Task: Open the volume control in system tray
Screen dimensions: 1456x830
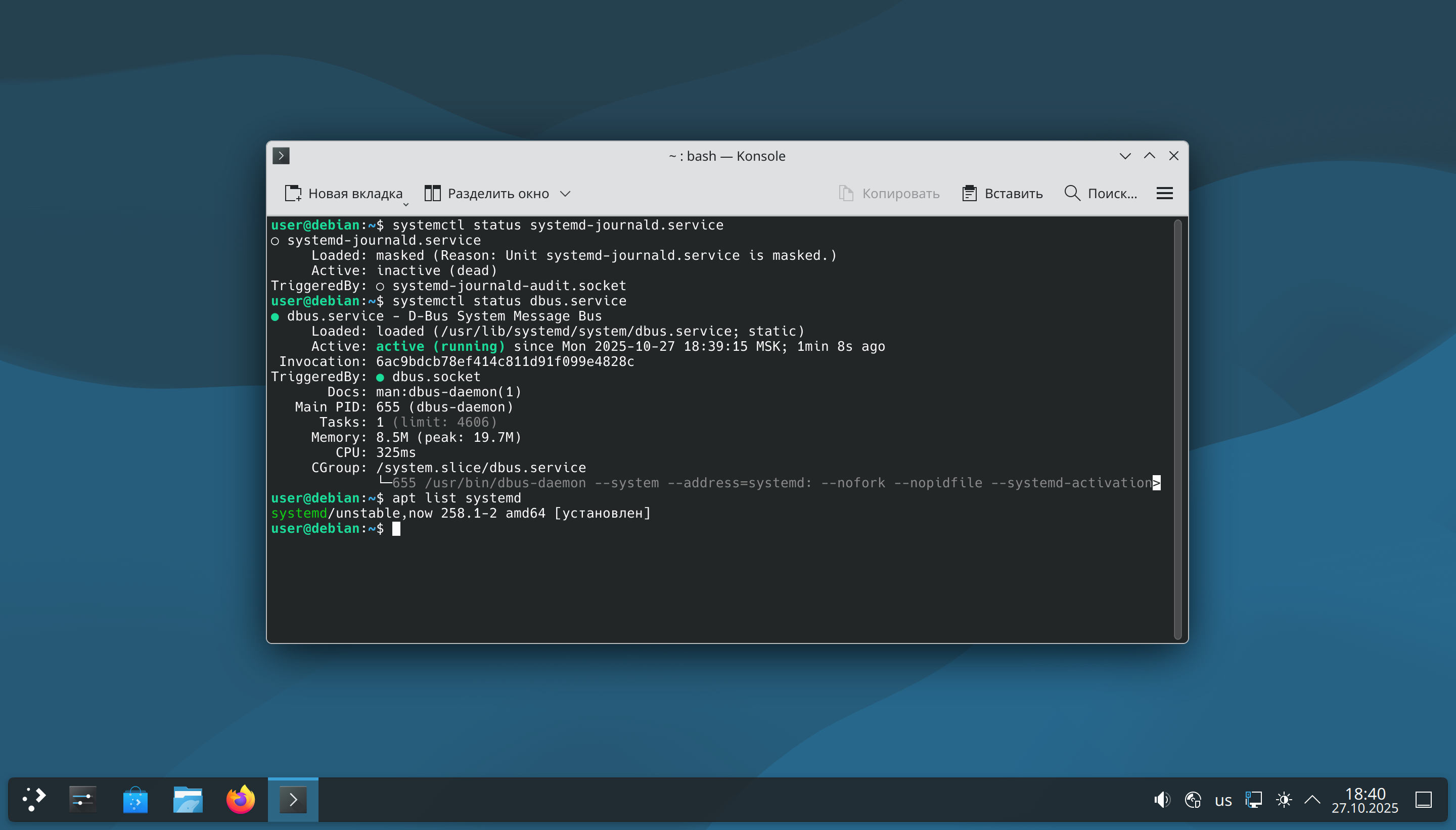Action: pyautogui.click(x=1162, y=800)
